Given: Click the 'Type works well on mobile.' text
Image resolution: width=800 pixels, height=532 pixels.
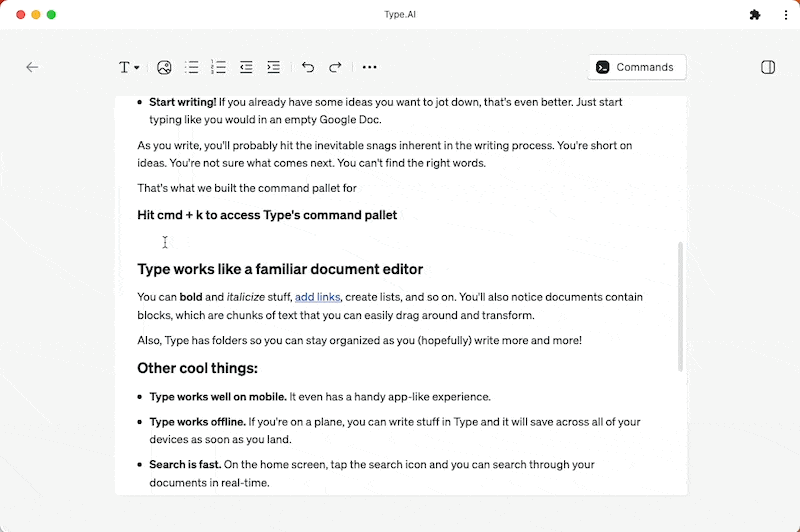Looking at the screenshot, I should pos(218,397).
